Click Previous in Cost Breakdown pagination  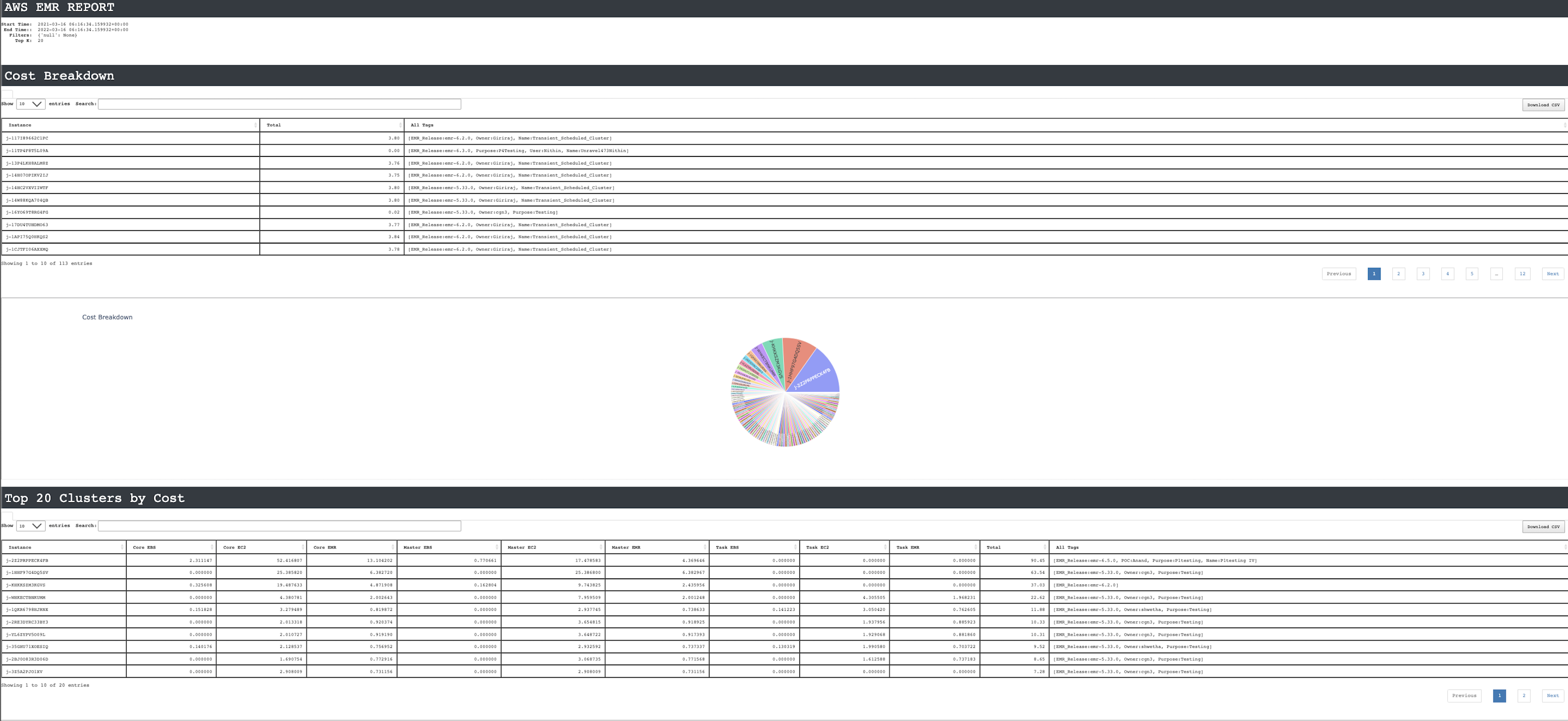(x=1339, y=274)
